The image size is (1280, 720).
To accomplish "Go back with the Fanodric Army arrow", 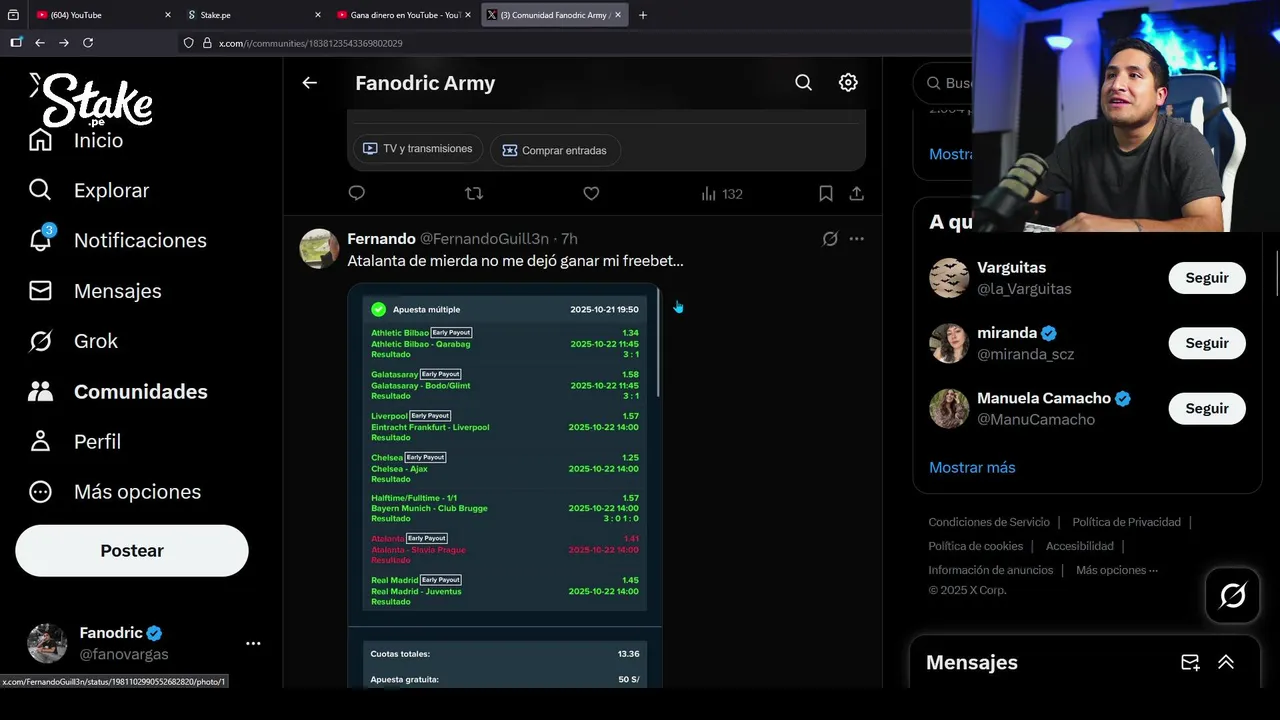I will pos(310,83).
